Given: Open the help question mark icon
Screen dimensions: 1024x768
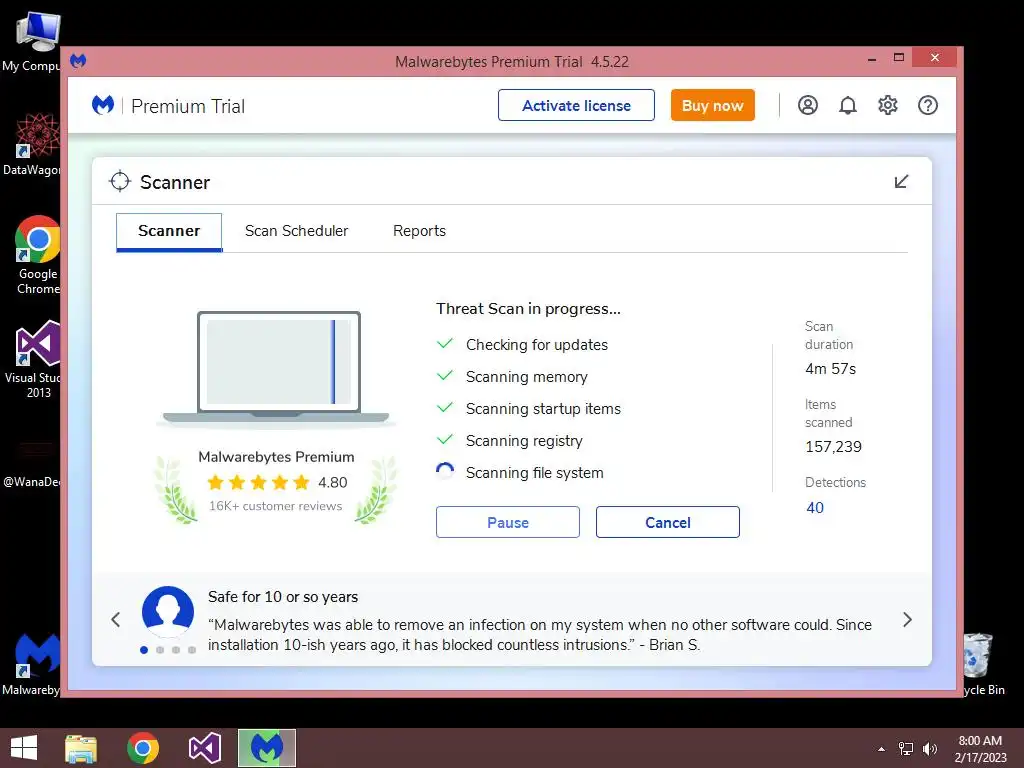Looking at the screenshot, I should 927,105.
